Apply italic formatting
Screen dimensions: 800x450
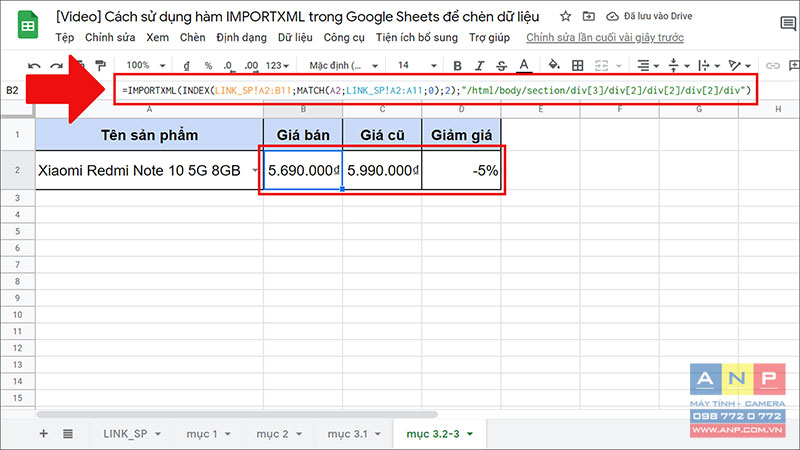[x=479, y=65]
